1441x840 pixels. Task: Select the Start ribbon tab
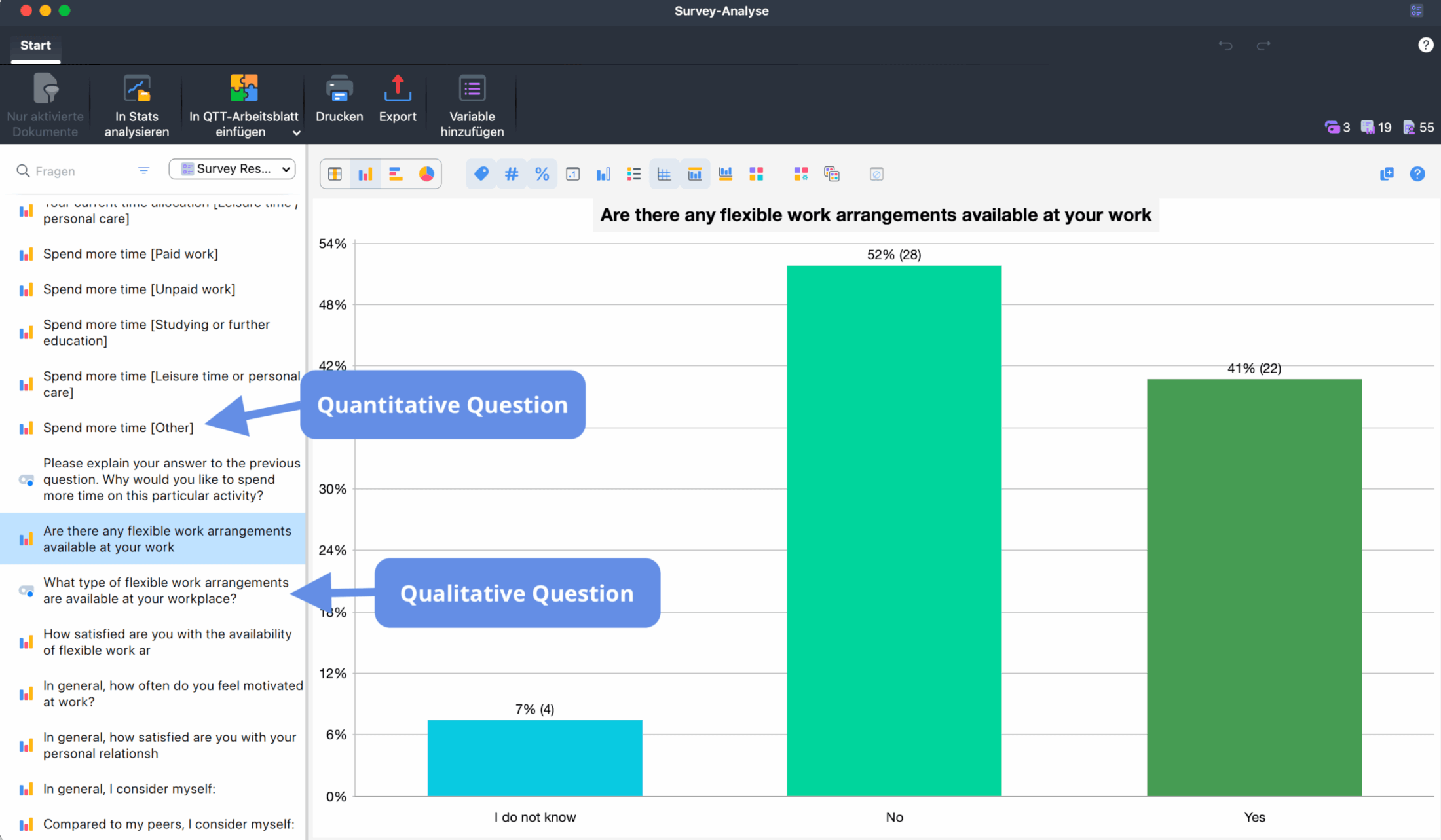click(35, 45)
